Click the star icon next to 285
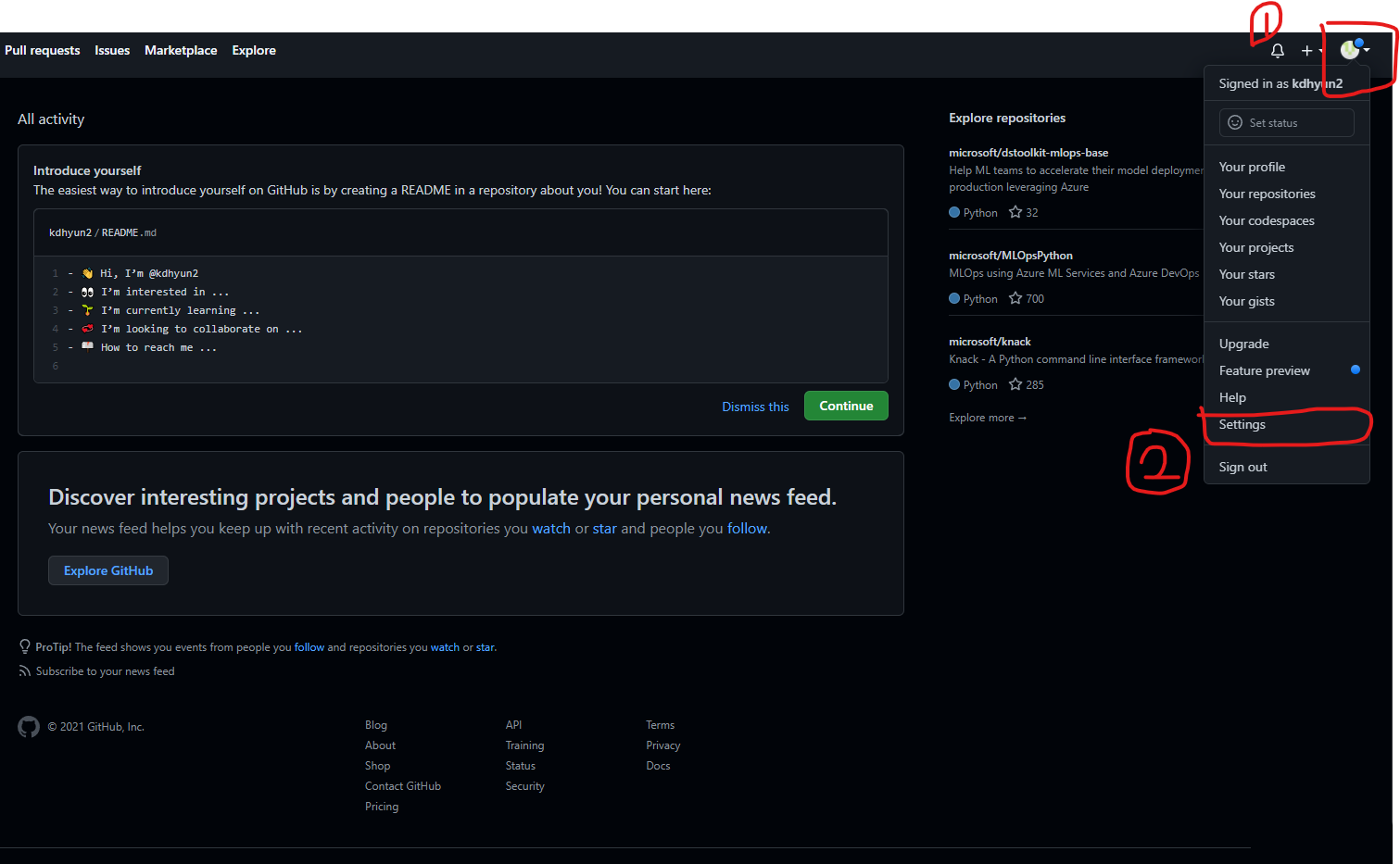Viewport: 1400px width, 864px height. 1015,384
